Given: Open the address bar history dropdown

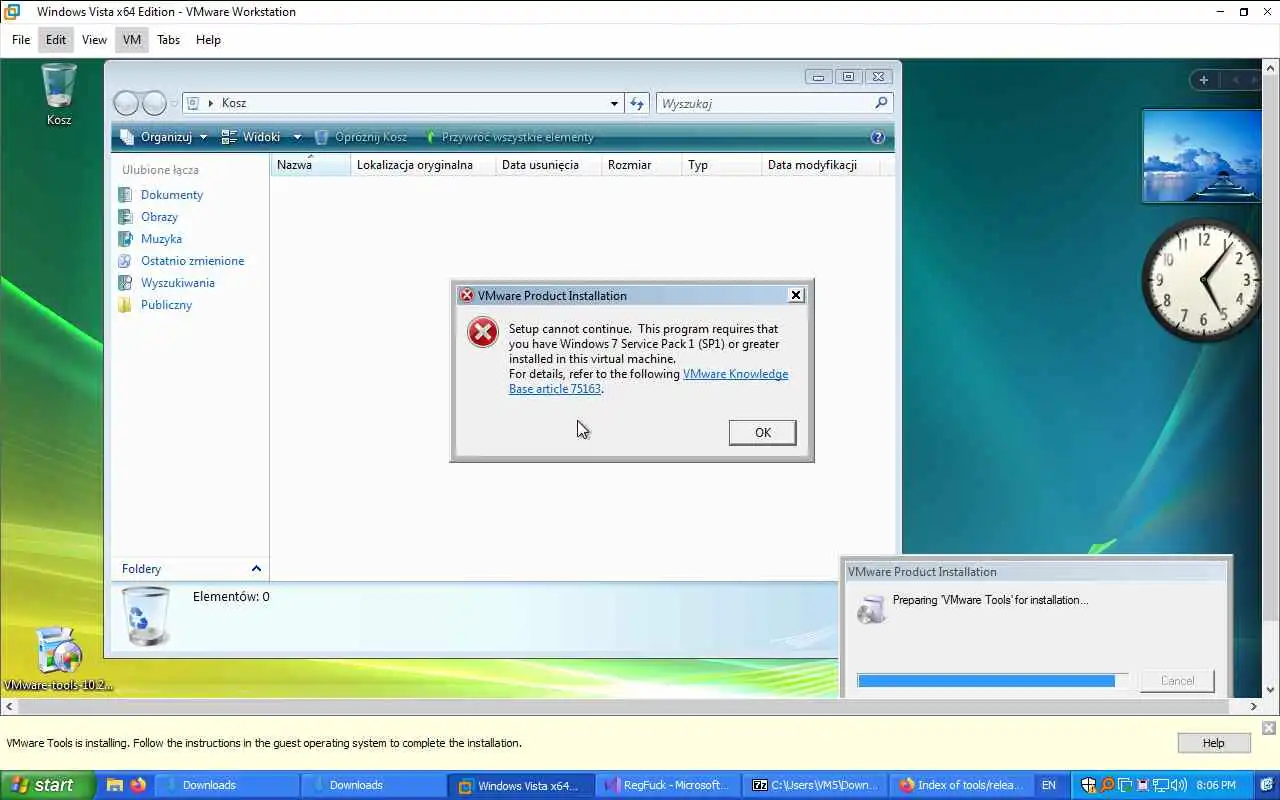Looking at the screenshot, I should pyautogui.click(x=614, y=103).
